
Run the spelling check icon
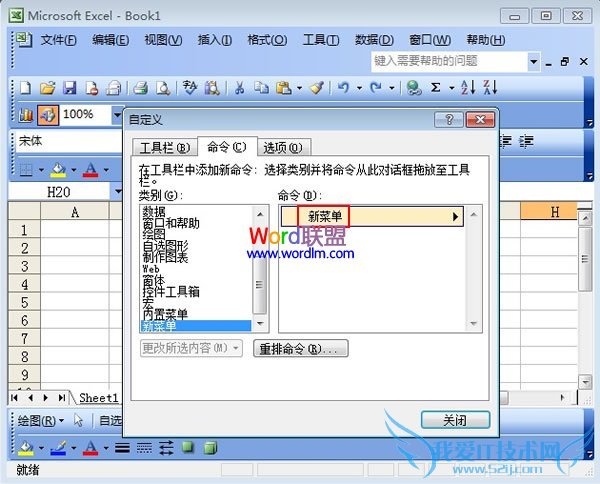(190, 88)
